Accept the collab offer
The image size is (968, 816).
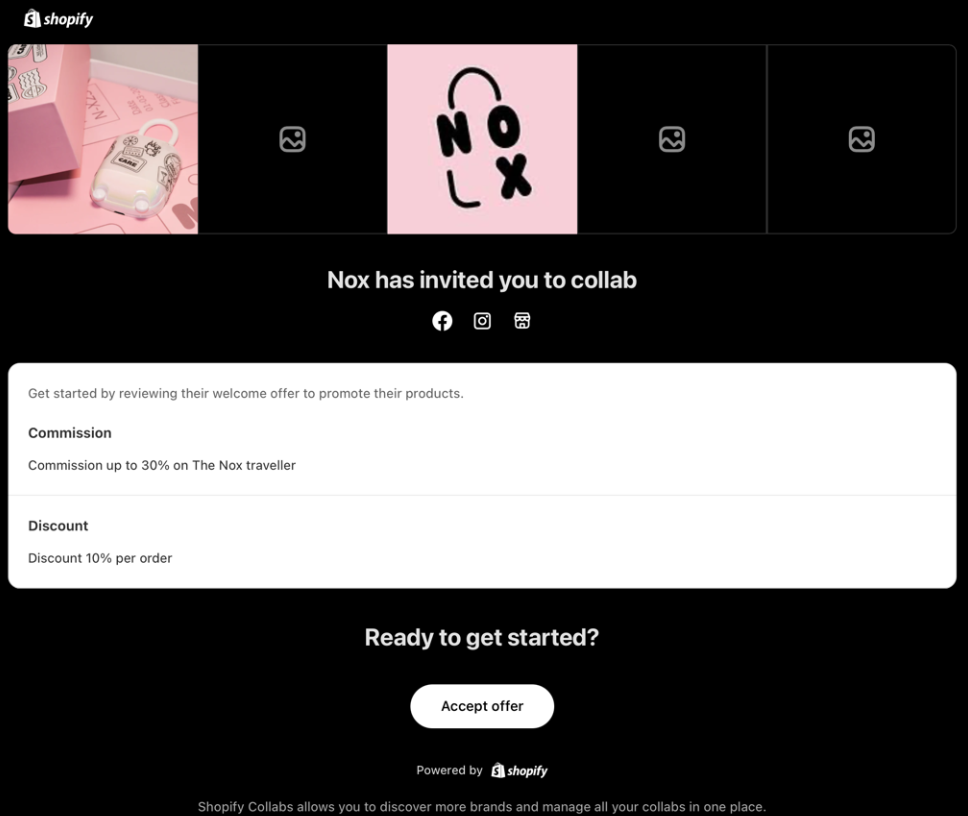click(482, 706)
